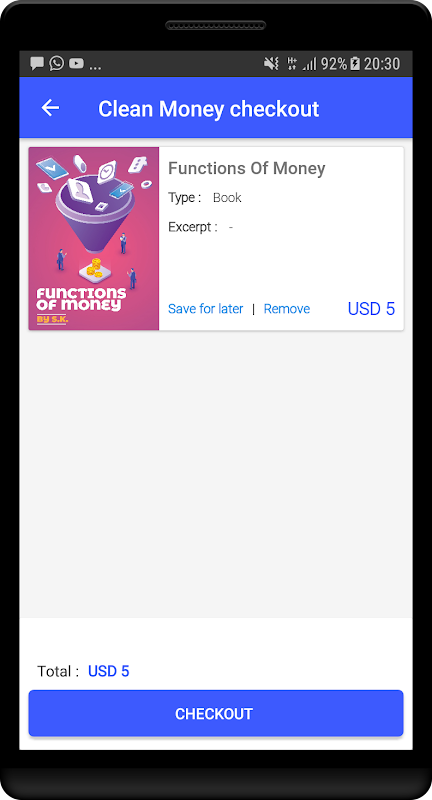
Task: Tap the 20:30 clock in status bar
Action: (382, 64)
